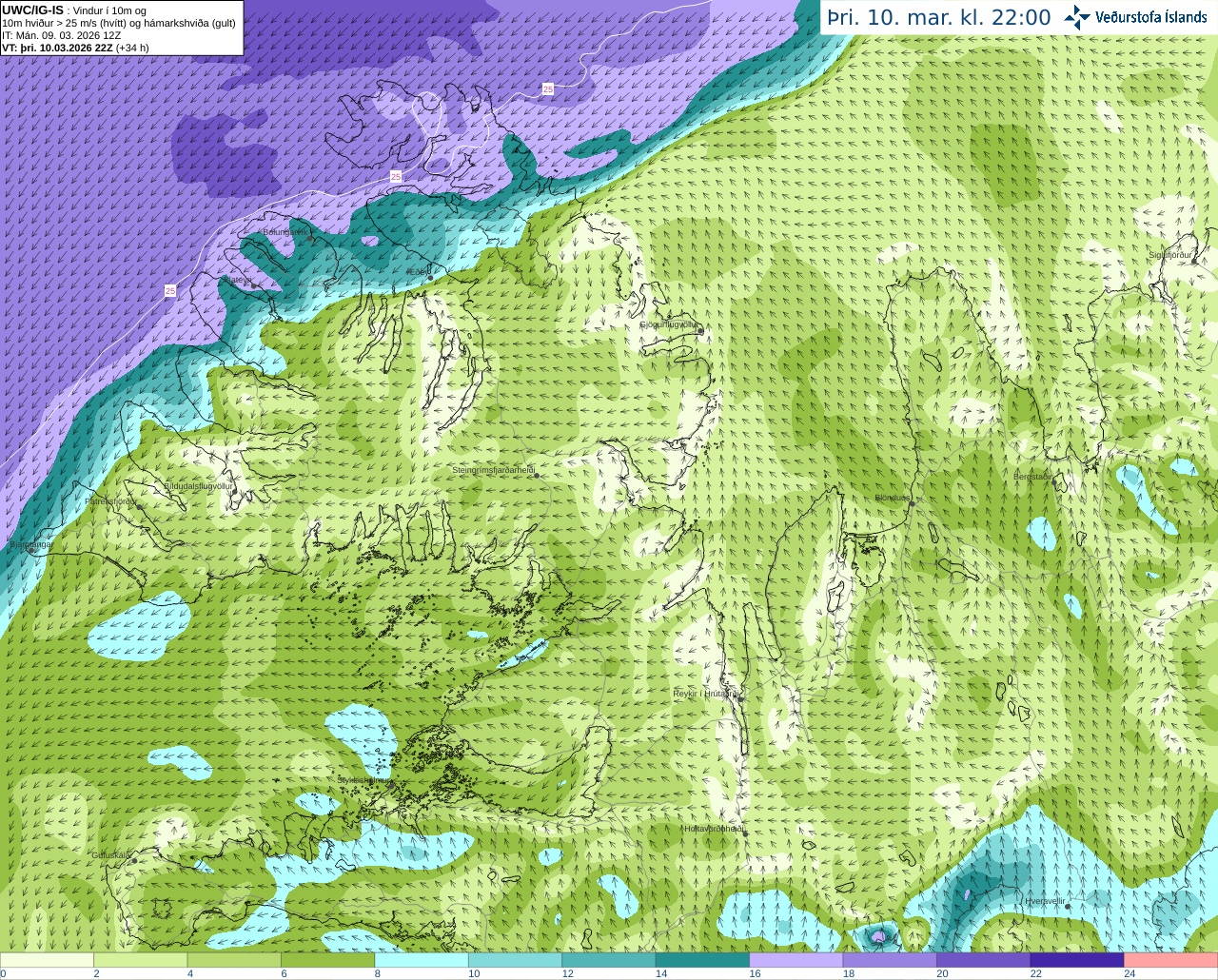Click the light cyan 8–10 m/s legend swatch
Image resolution: width=1218 pixels, height=980 pixels.
(422, 960)
